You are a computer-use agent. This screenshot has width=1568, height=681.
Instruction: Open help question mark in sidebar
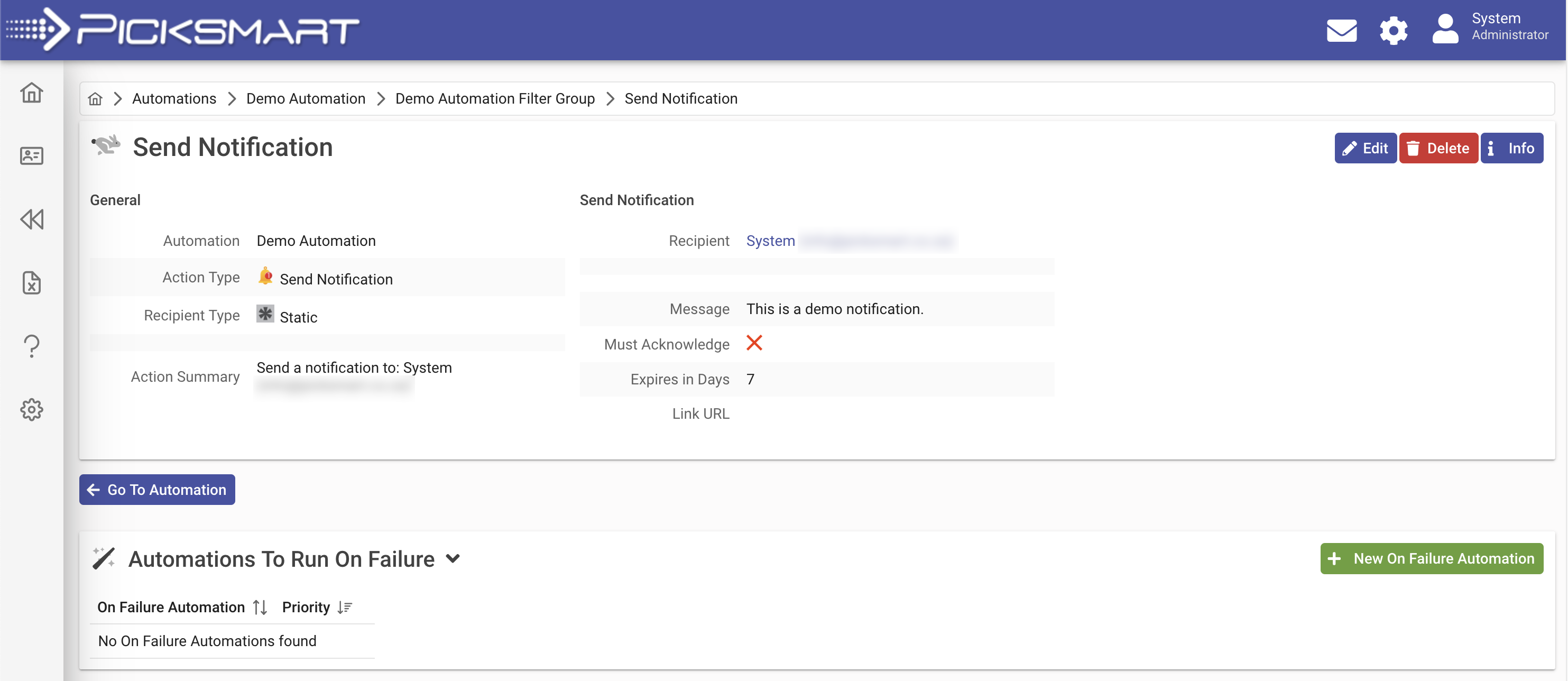point(31,346)
